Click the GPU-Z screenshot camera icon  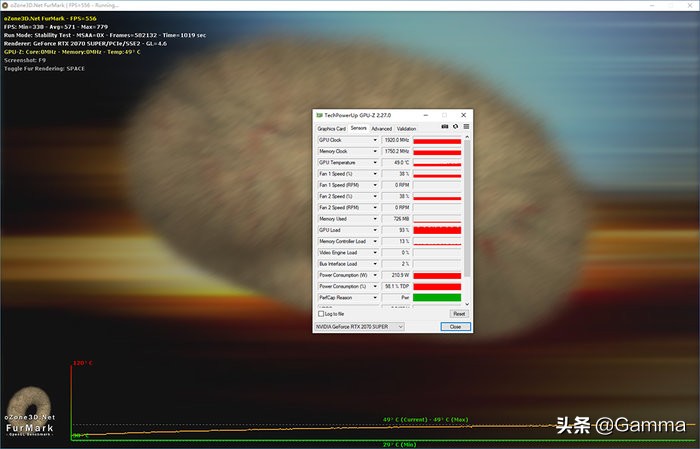click(445, 127)
